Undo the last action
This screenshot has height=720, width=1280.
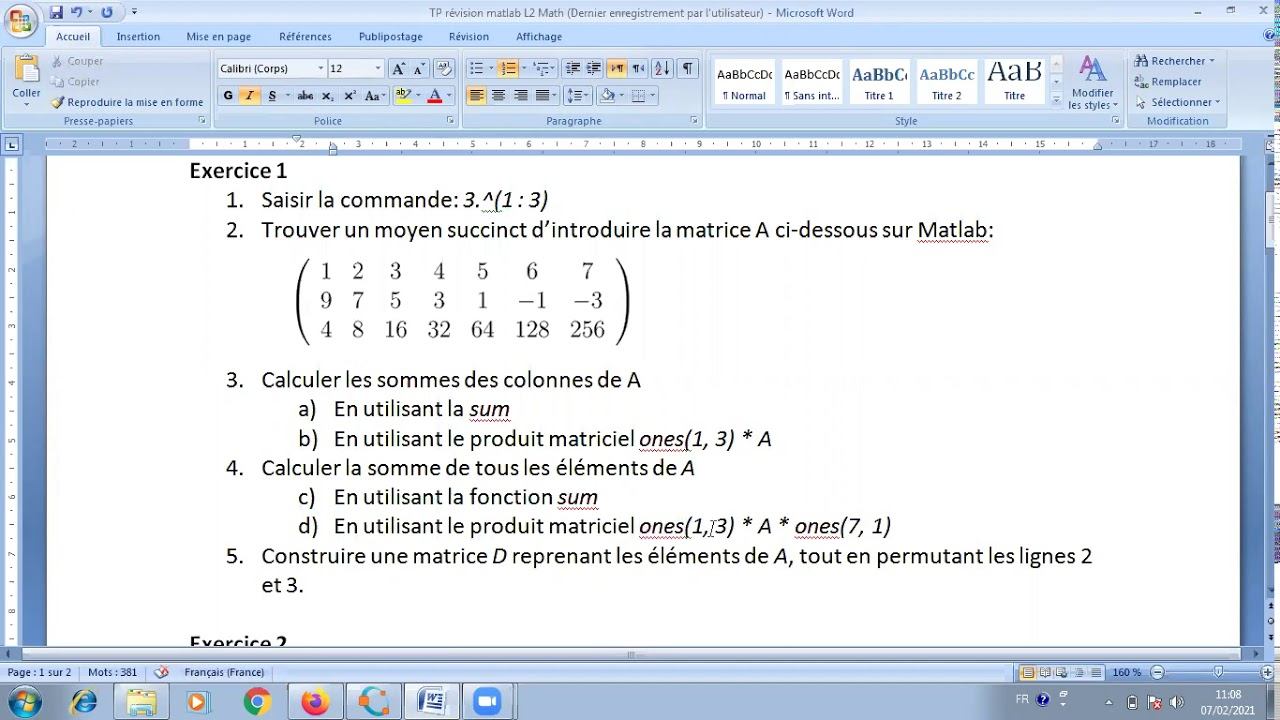point(76,12)
